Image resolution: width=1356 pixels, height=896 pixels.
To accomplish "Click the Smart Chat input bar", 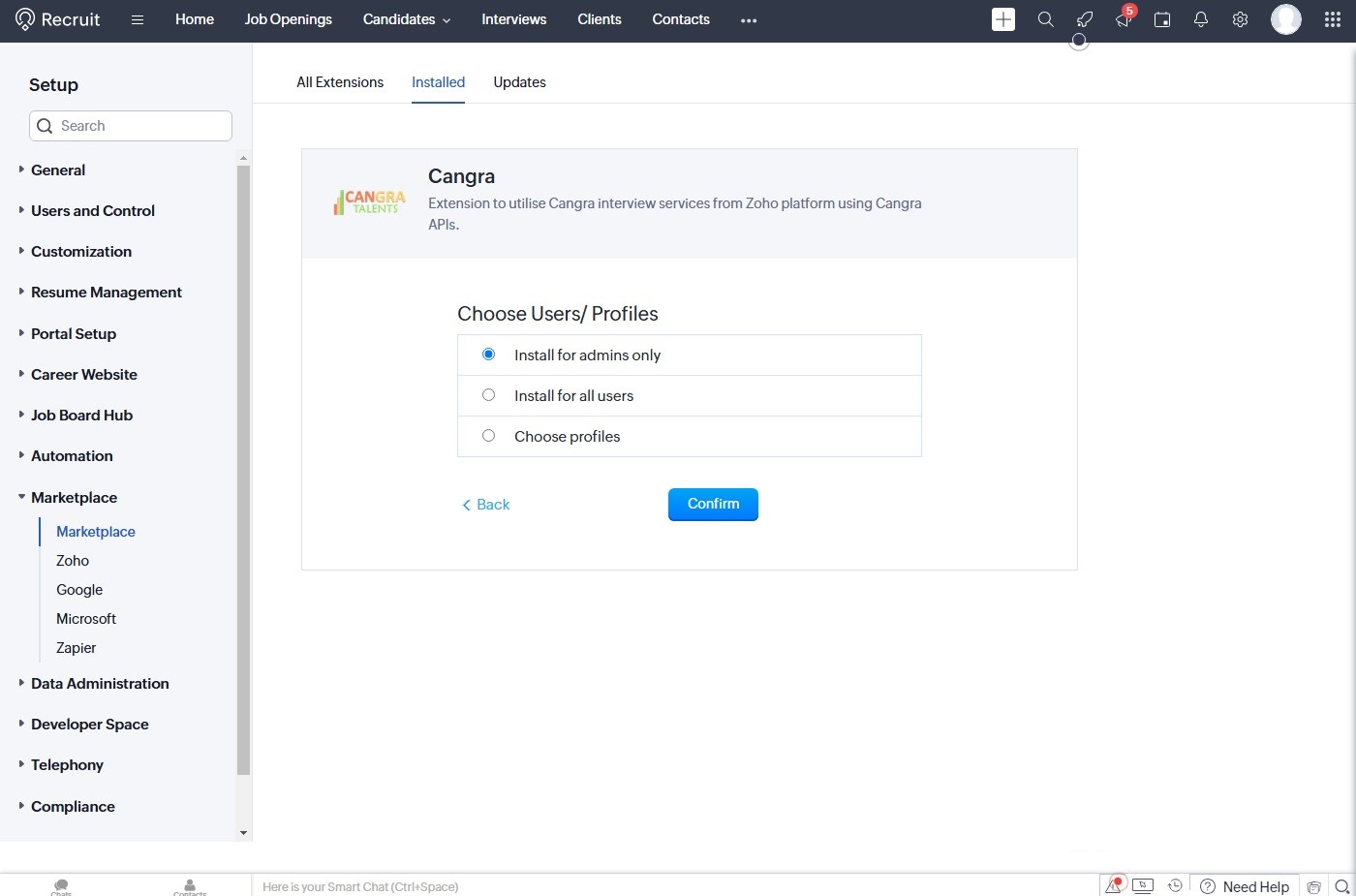I will pos(675,886).
